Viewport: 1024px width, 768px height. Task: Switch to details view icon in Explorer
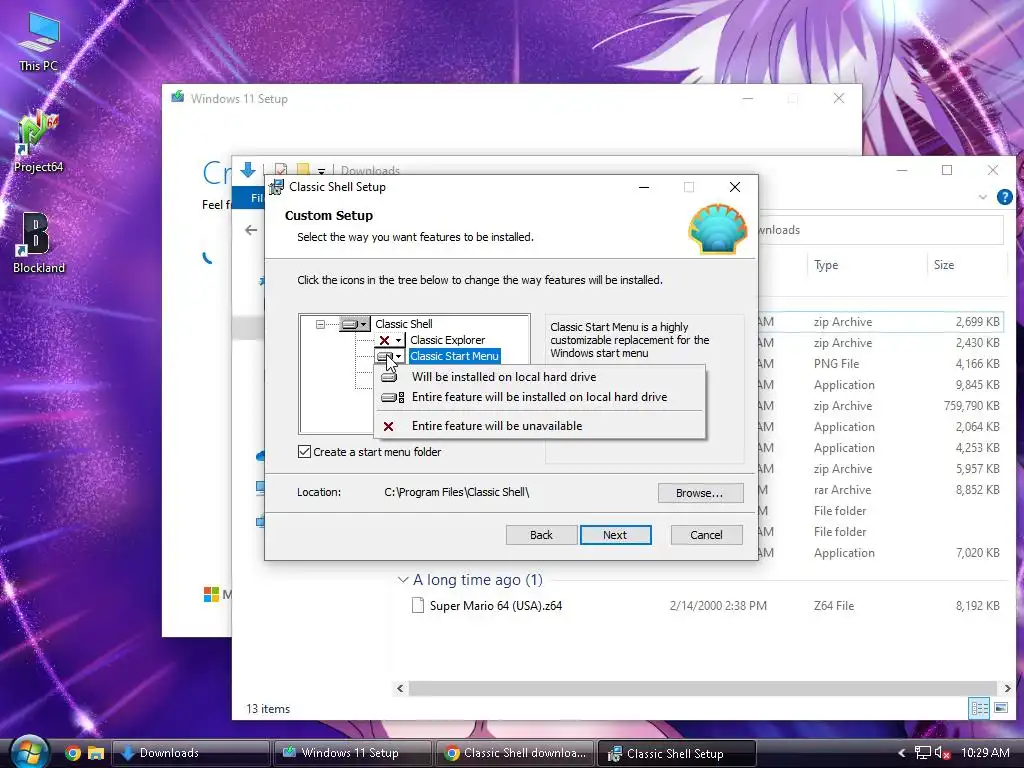[979, 708]
